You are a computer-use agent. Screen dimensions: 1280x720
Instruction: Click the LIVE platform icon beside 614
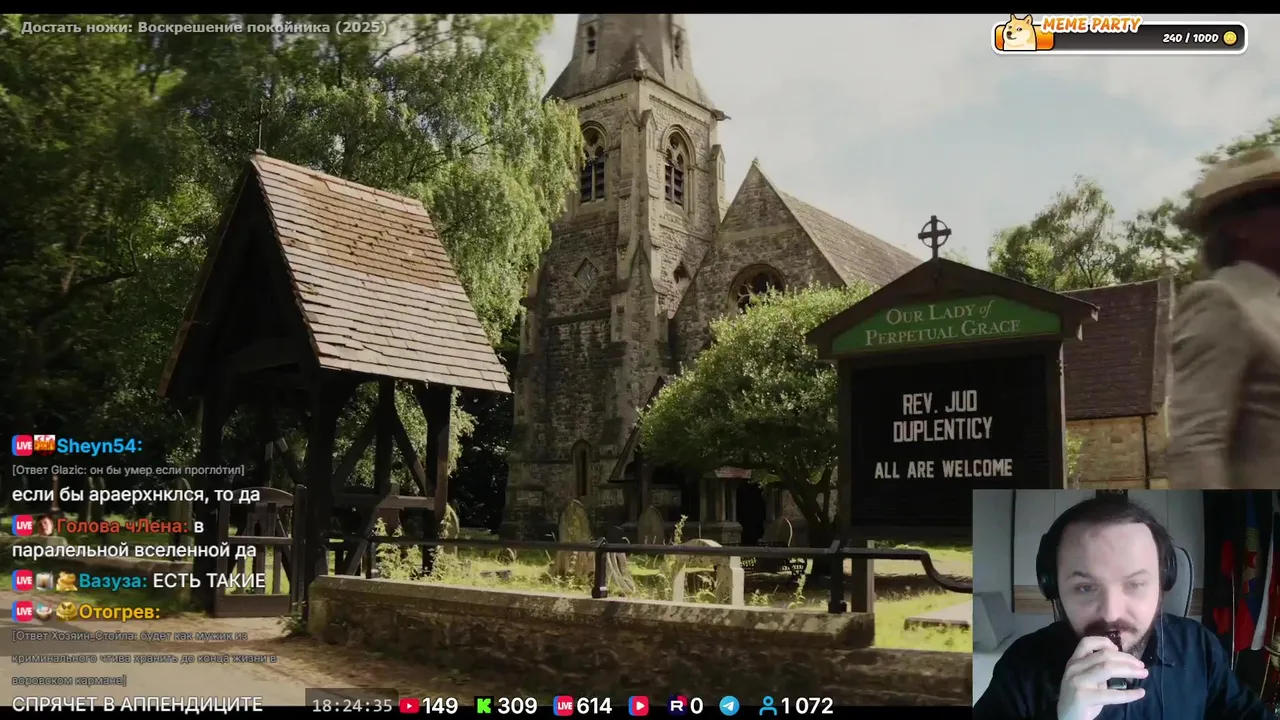pos(563,706)
